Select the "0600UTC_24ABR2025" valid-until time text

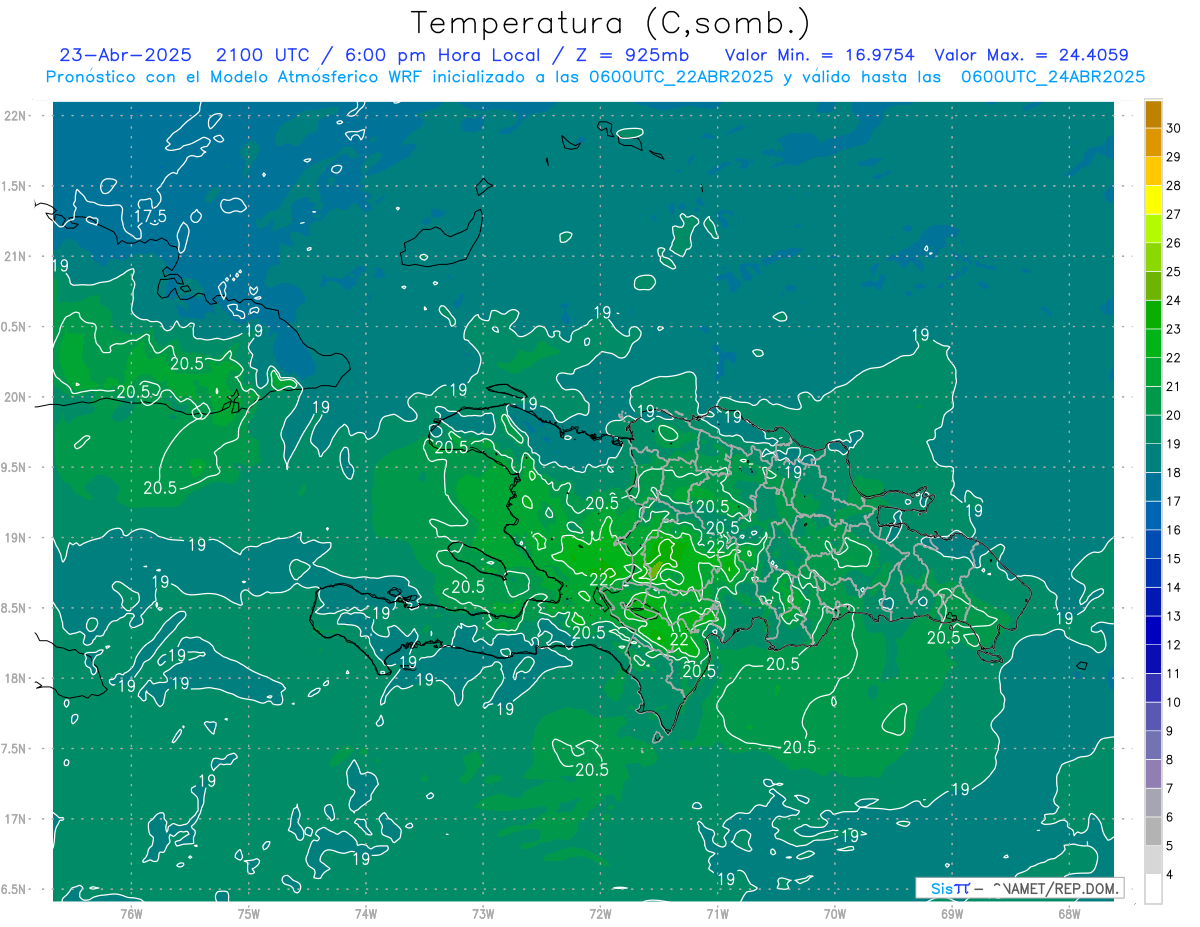click(1051, 77)
